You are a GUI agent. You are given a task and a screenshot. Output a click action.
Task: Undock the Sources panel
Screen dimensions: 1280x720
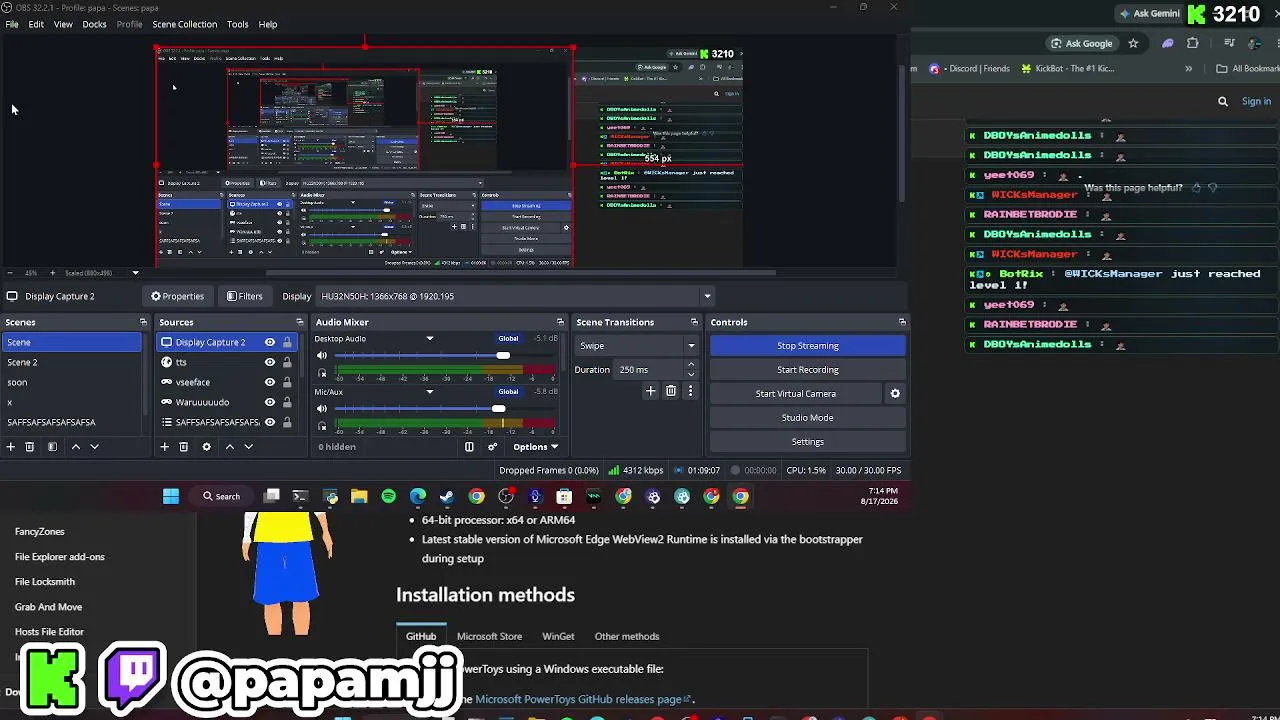299,322
